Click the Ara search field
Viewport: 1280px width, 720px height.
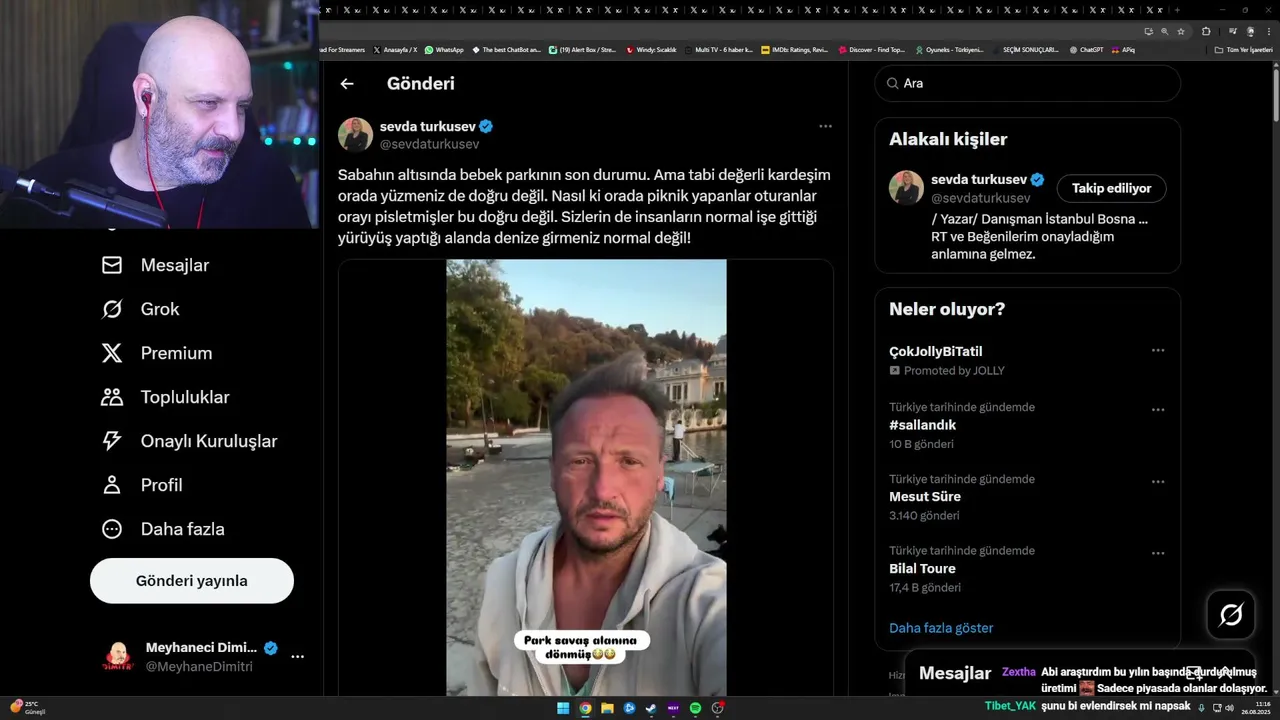click(x=1028, y=84)
